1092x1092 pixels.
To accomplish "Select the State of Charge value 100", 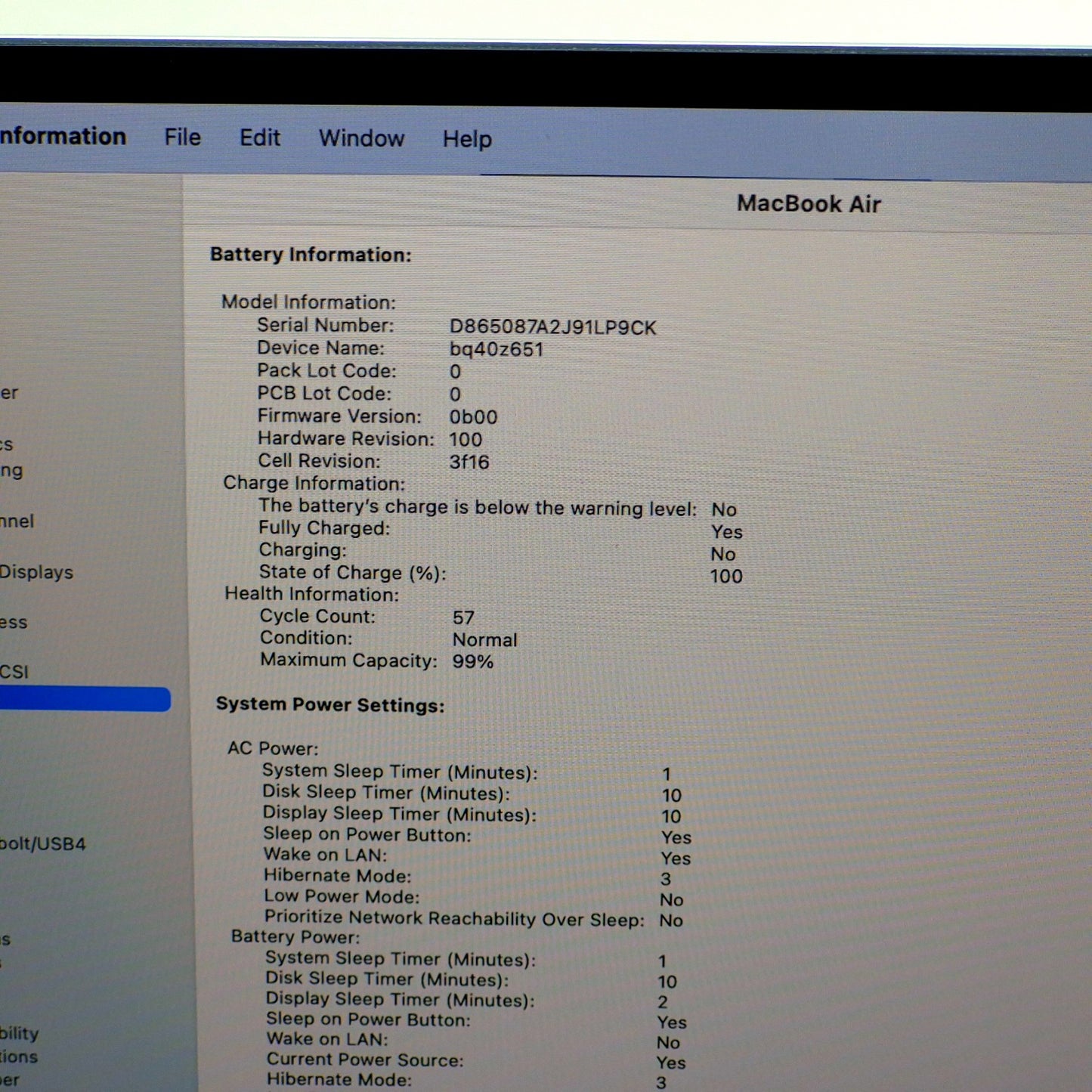I will pos(726,577).
